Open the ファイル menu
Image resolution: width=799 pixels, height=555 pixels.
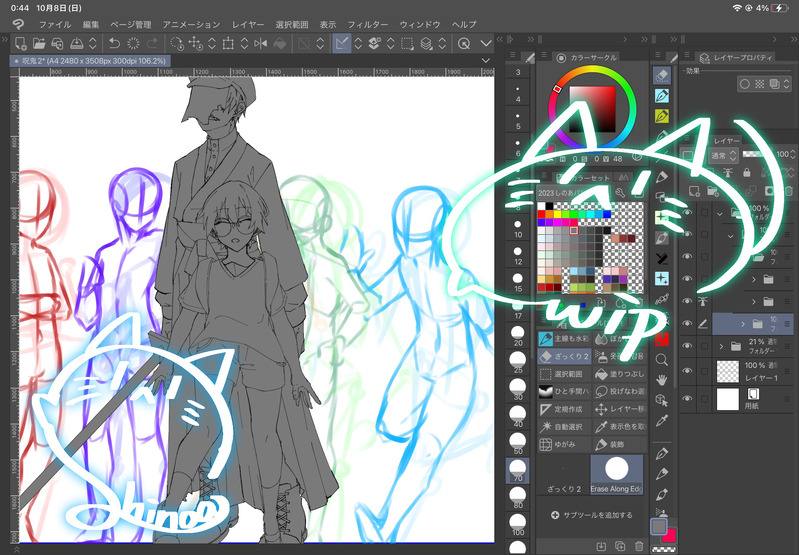tap(55, 24)
